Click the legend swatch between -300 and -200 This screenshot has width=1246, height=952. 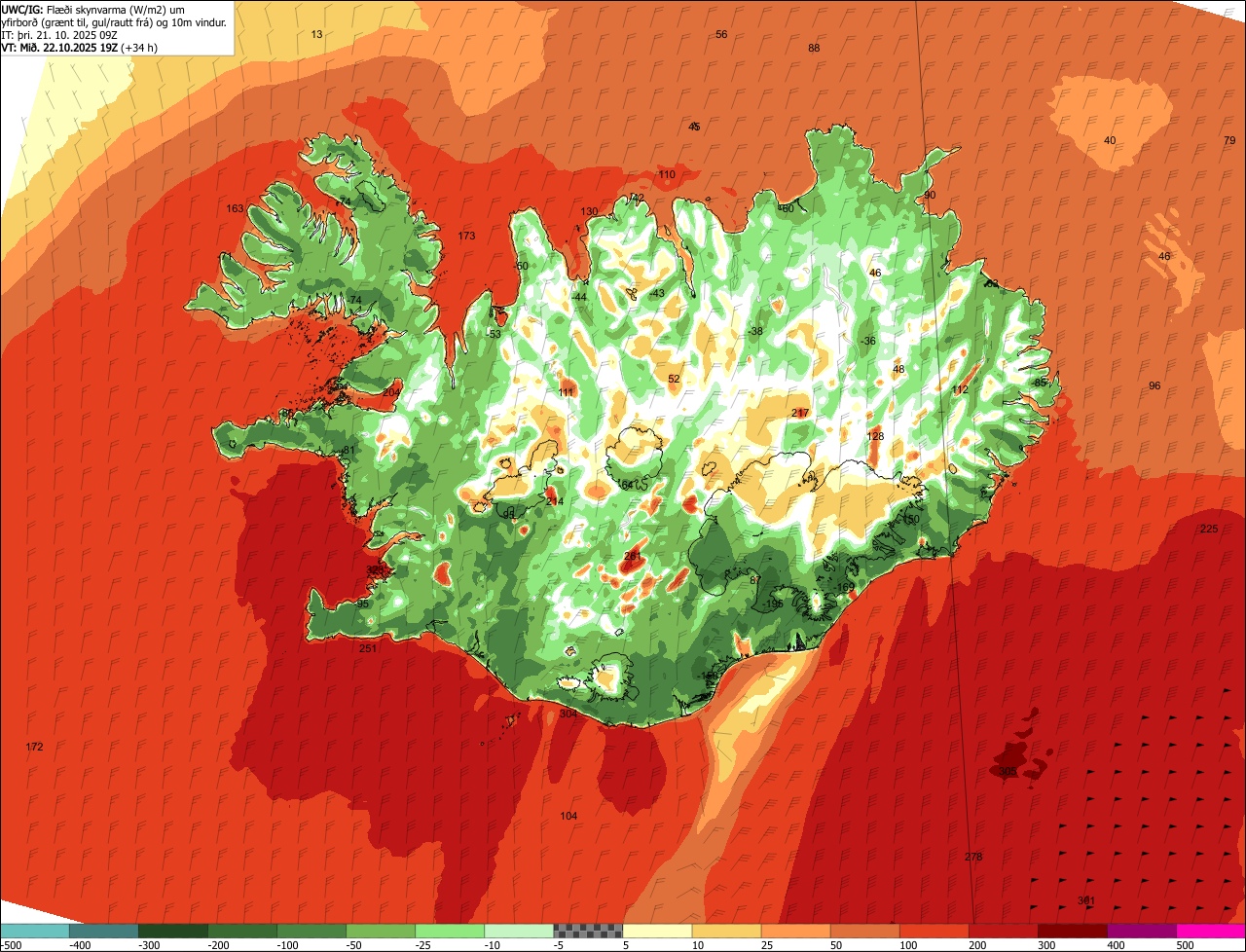pos(172,931)
